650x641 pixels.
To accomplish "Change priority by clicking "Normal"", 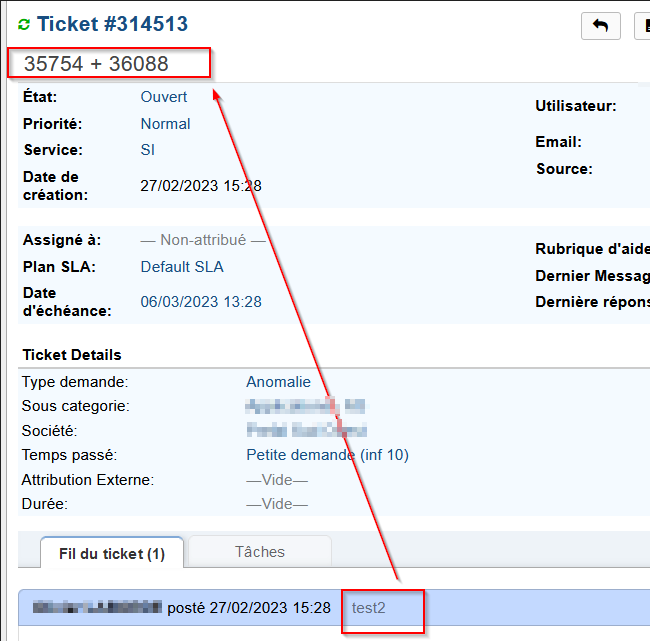I will (165, 124).
